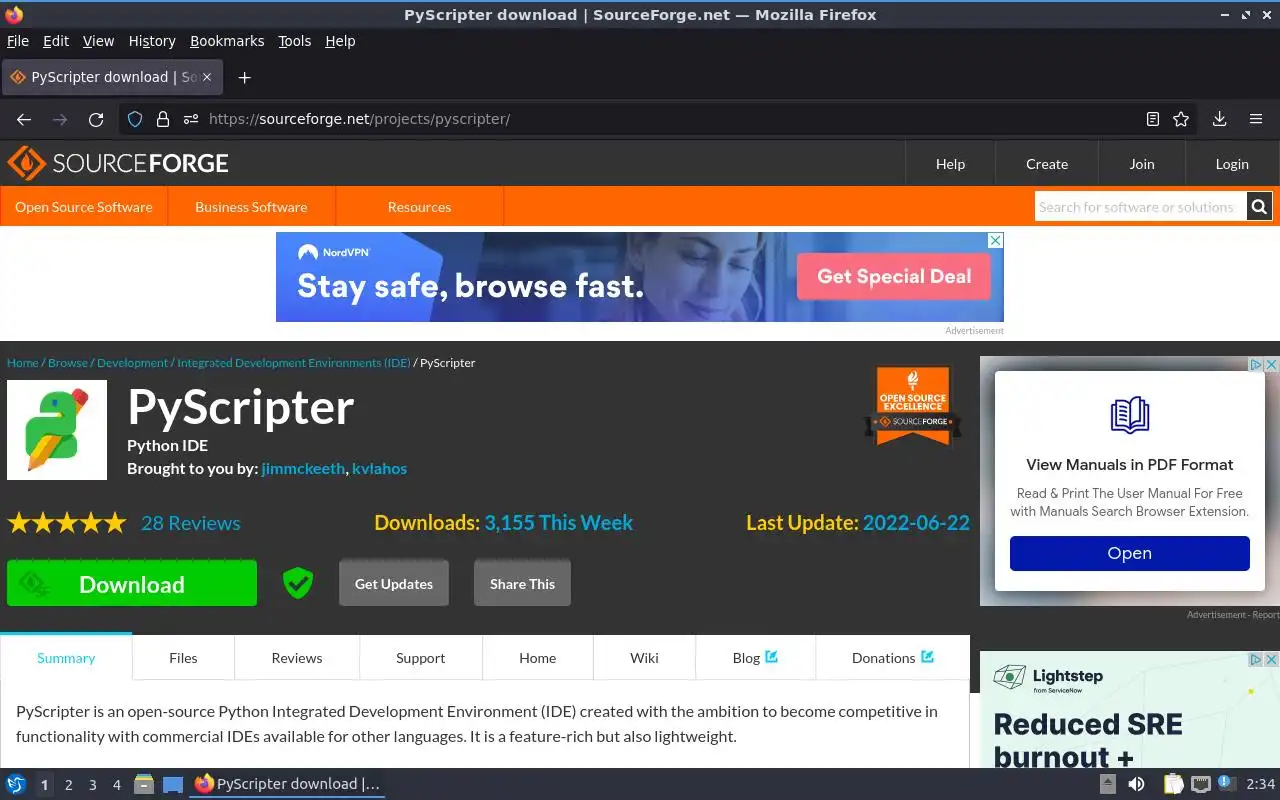The width and height of the screenshot is (1280, 800).
Task: Open the Donations tab
Action: click(x=892, y=658)
